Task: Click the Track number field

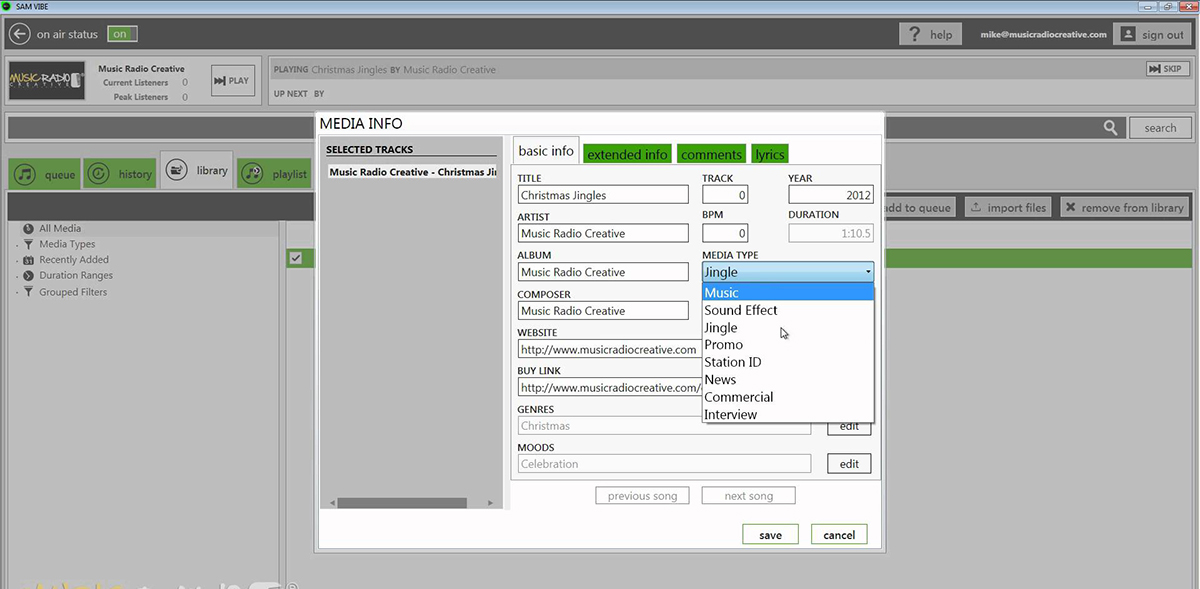Action: (725, 195)
